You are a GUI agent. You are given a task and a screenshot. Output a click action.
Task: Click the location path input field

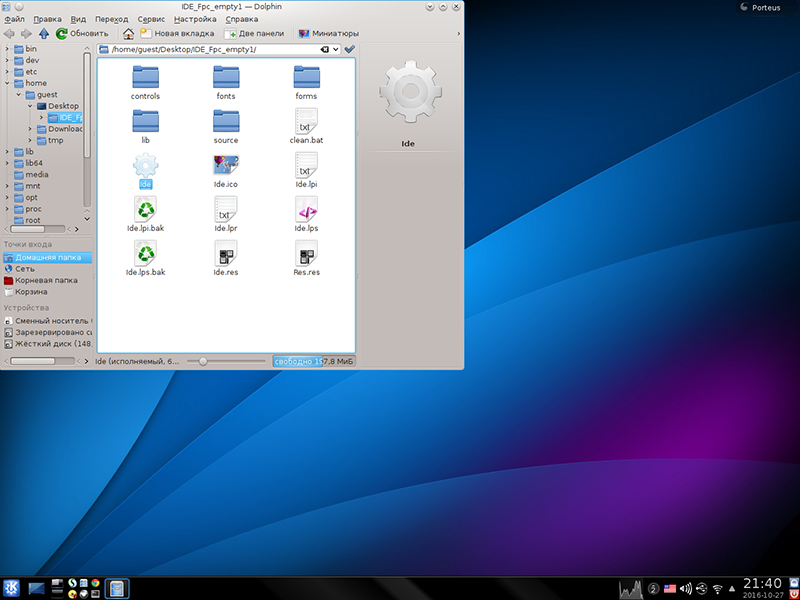pos(219,49)
